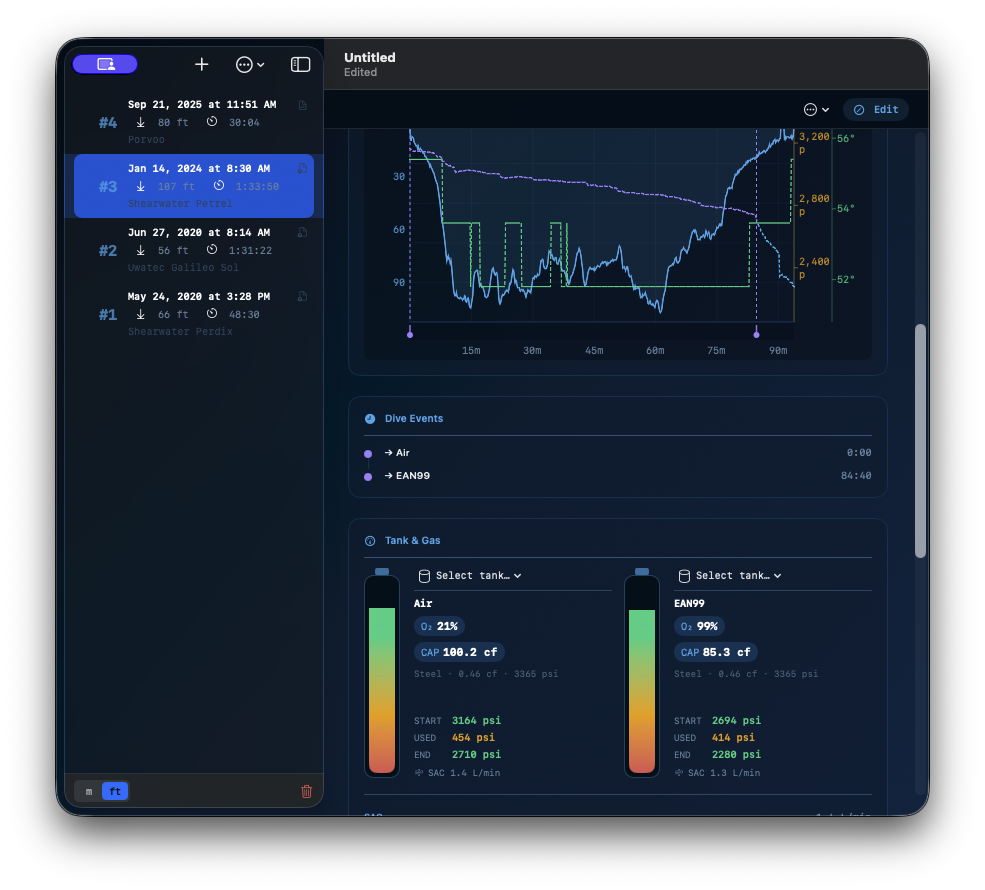
Task: Click the Edit button
Action: (x=876, y=110)
